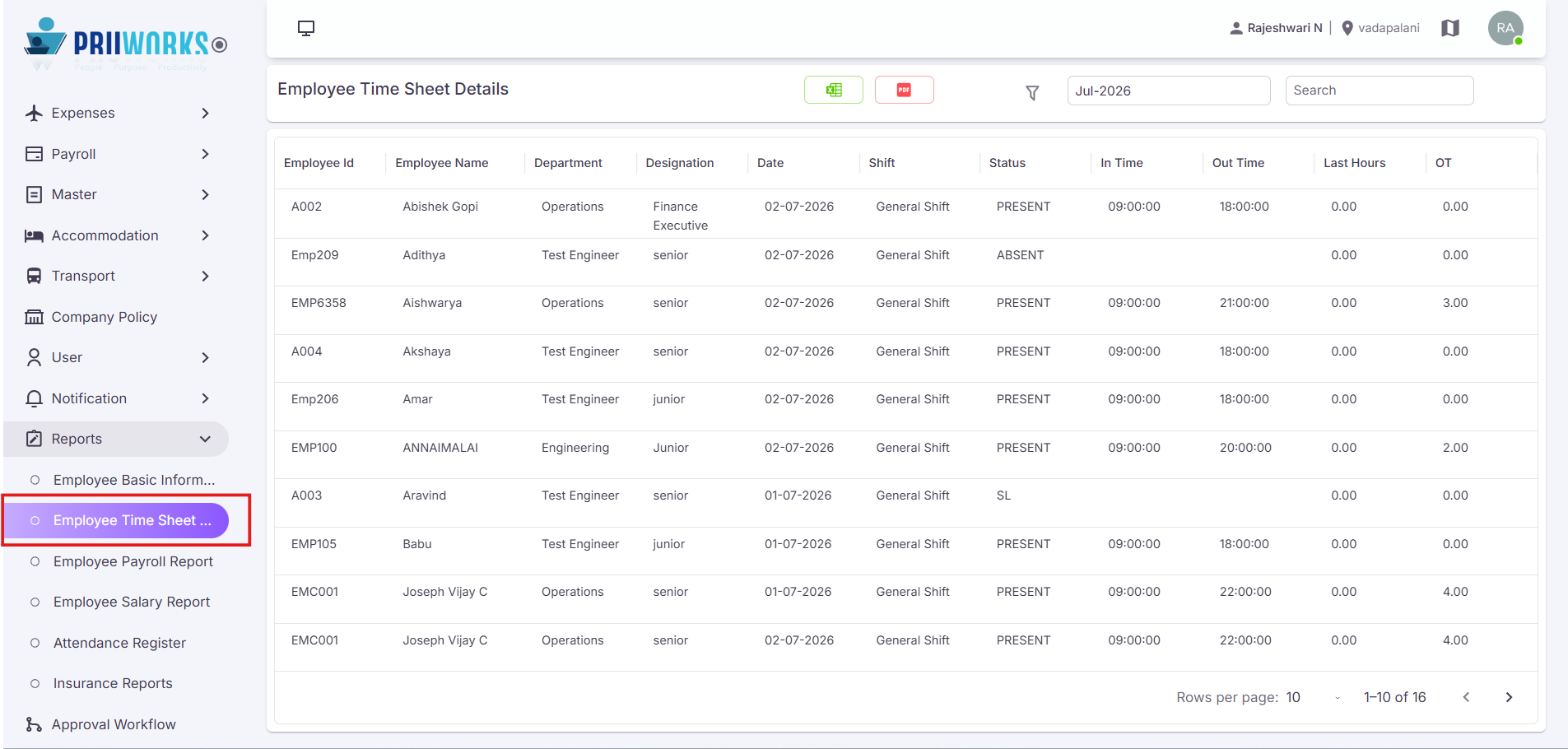The height and width of the screenshot is (749, 1568).
Task: Collapse the Reports menu chevron
Action: click(x=205, y=439)
